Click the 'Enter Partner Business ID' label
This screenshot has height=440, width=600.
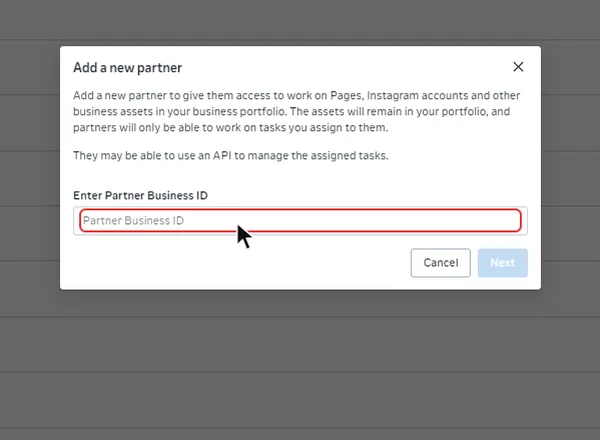tap(140, 196)
